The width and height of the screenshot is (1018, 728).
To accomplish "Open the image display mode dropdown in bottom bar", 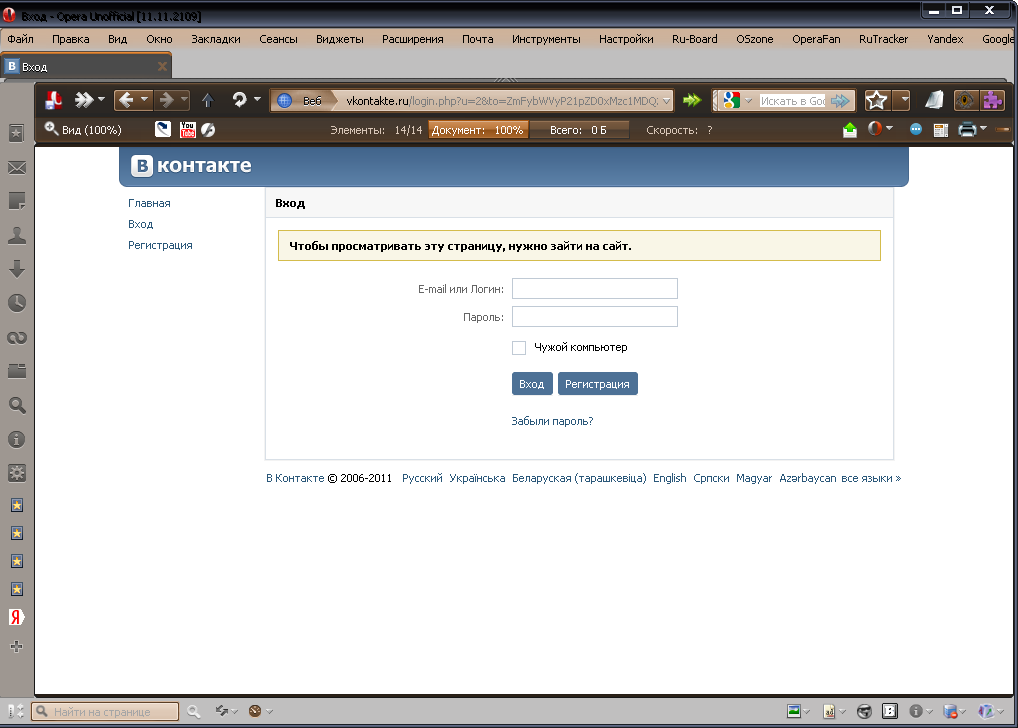I will coord(806,712).
